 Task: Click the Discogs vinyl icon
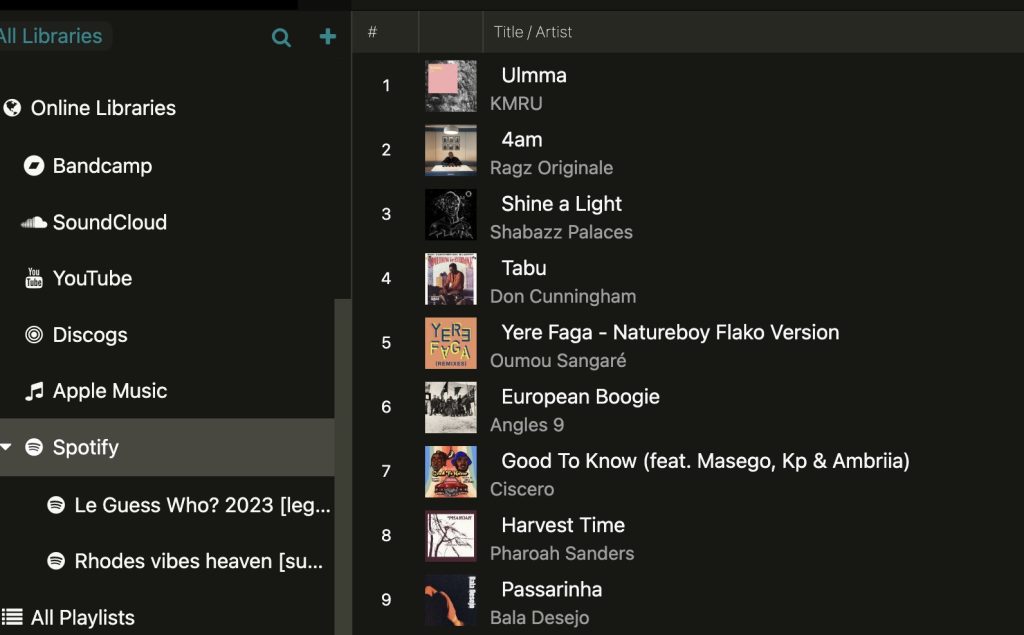[34, 335]
